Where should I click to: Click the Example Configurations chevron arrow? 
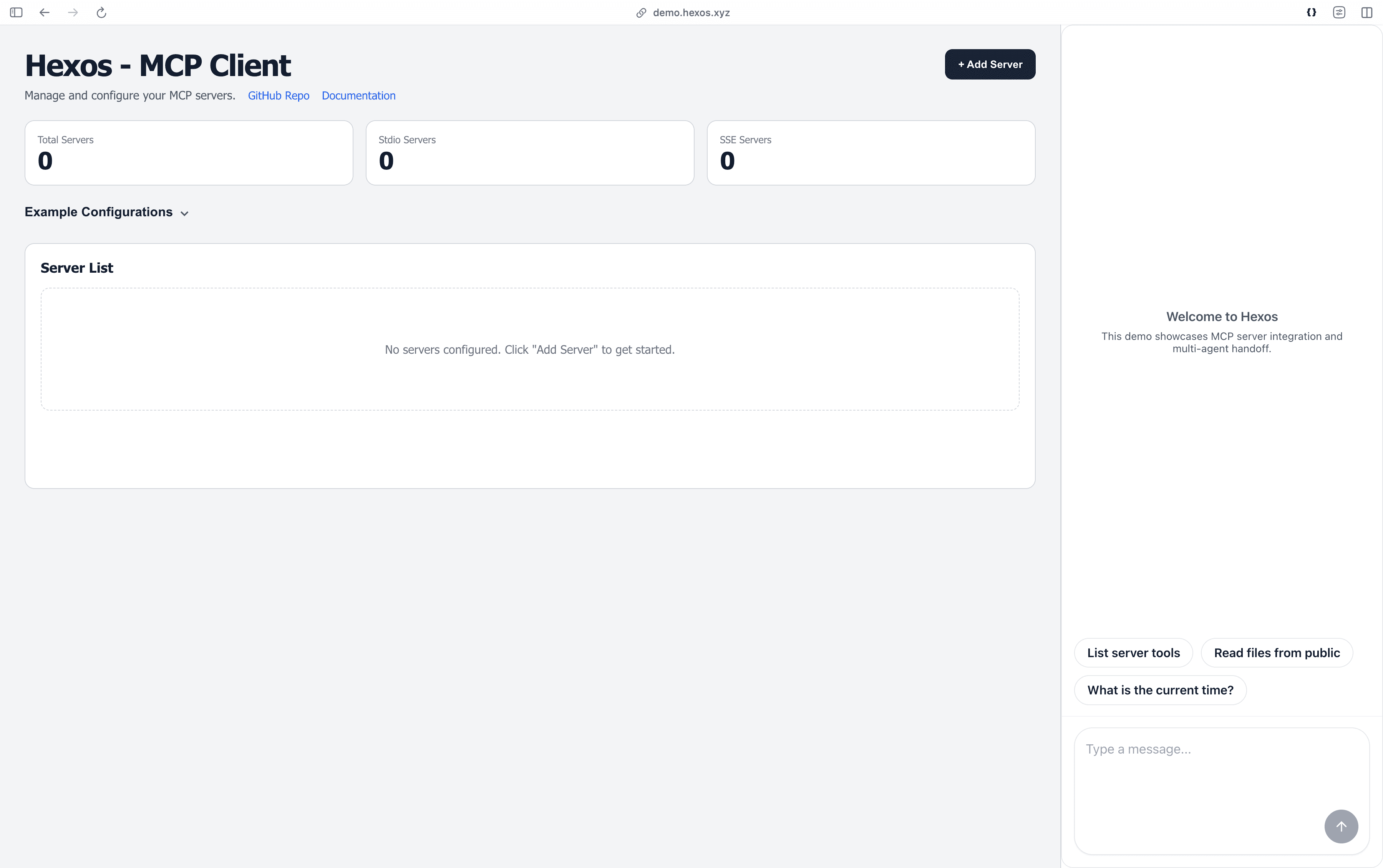tap(184, 213)
